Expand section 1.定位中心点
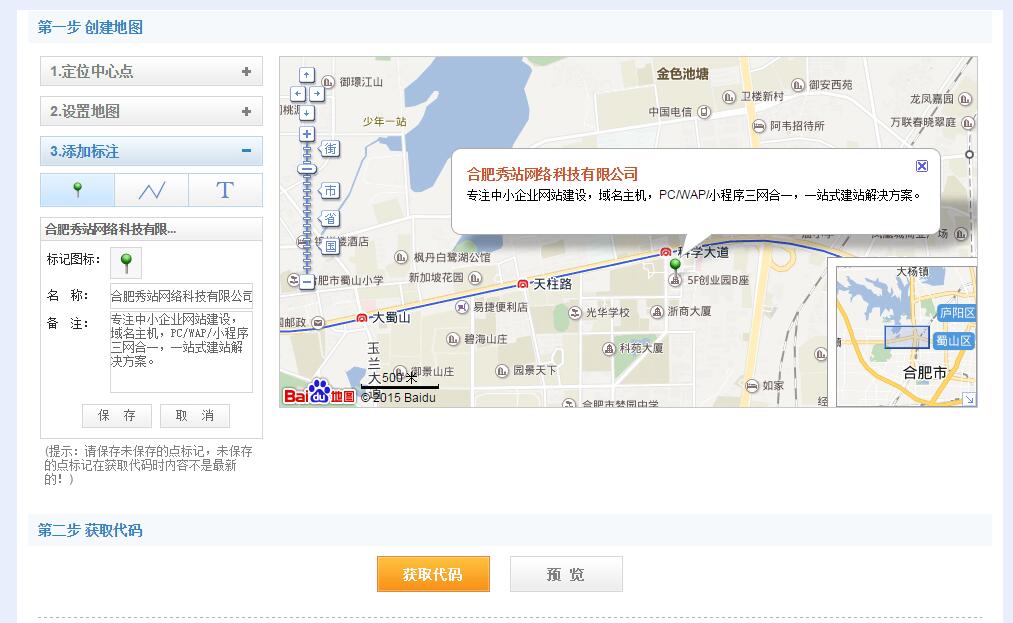The height and width of the screenshot is (623, 1013). coord(151,71)
